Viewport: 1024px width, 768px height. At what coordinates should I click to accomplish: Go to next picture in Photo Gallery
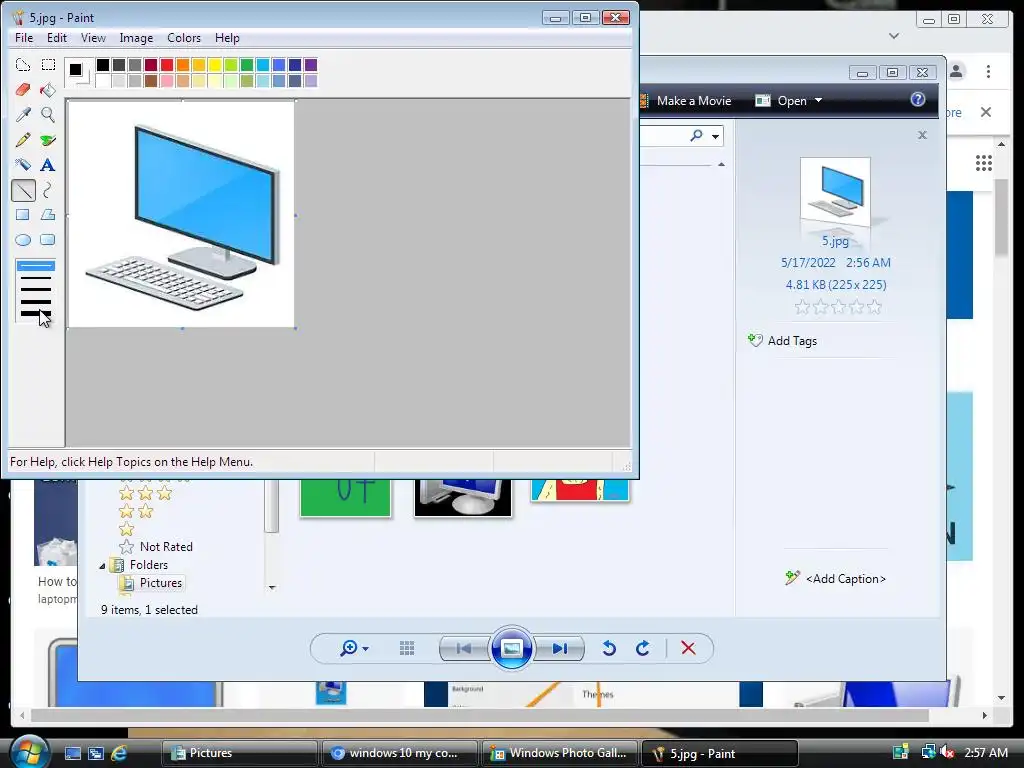pyautogui.click(x=559, y=648)
